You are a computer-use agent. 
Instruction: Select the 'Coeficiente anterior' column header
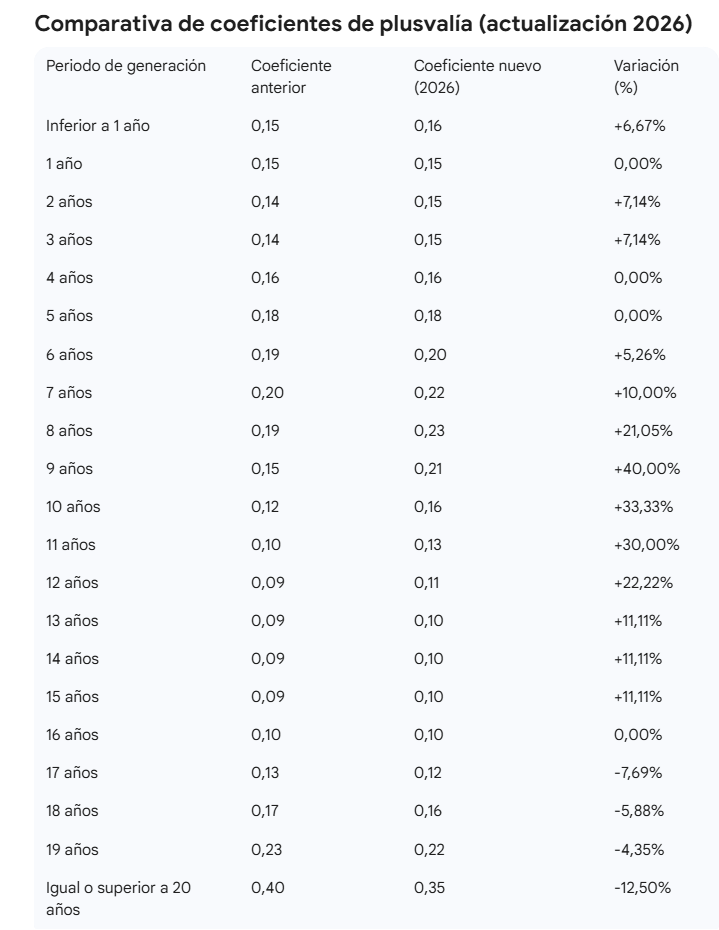[291, 77]
